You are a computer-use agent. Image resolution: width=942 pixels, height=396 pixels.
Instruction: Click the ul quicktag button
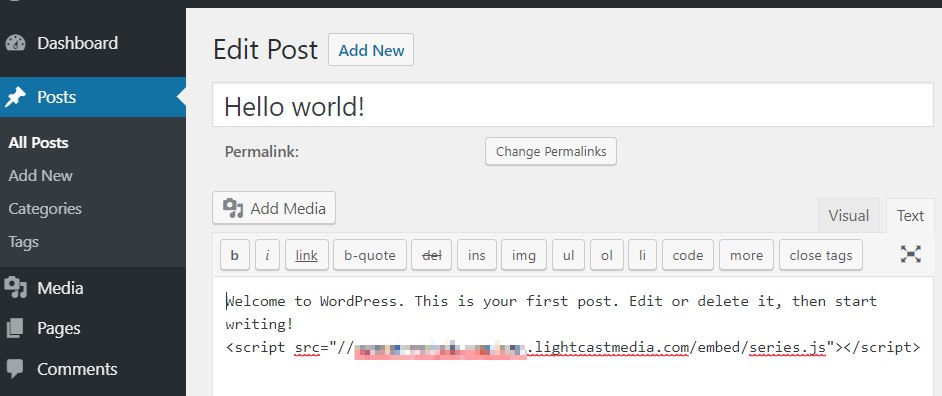(x=568, y=255)
